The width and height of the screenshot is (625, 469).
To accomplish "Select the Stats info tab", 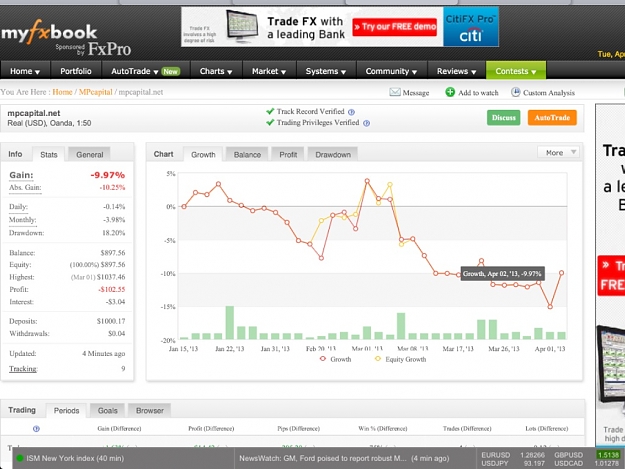I will point(49,154).
